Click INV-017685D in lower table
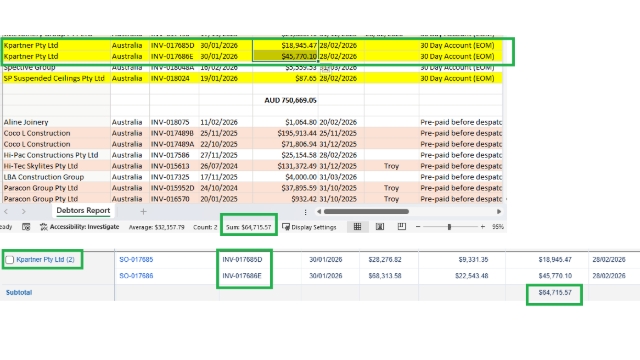This screenshot has height=360, width=640. [x=242, y=260]
